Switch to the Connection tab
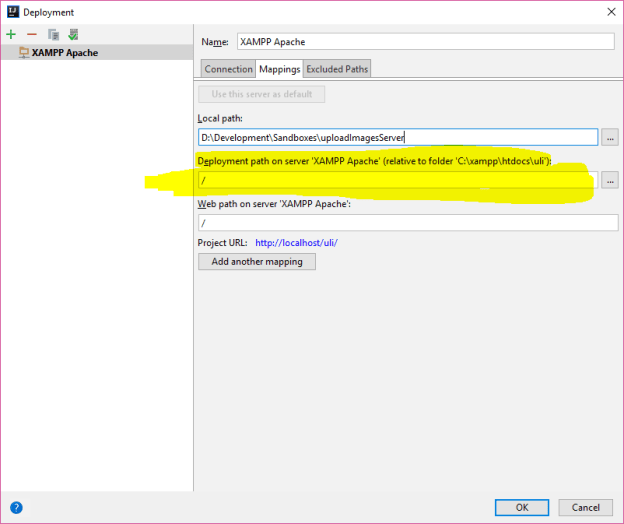 [228, 69]
